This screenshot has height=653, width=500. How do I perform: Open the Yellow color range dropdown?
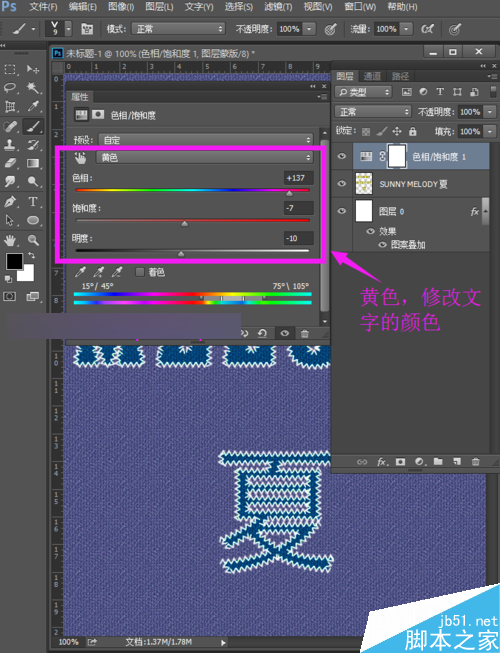tap(204, 157)
